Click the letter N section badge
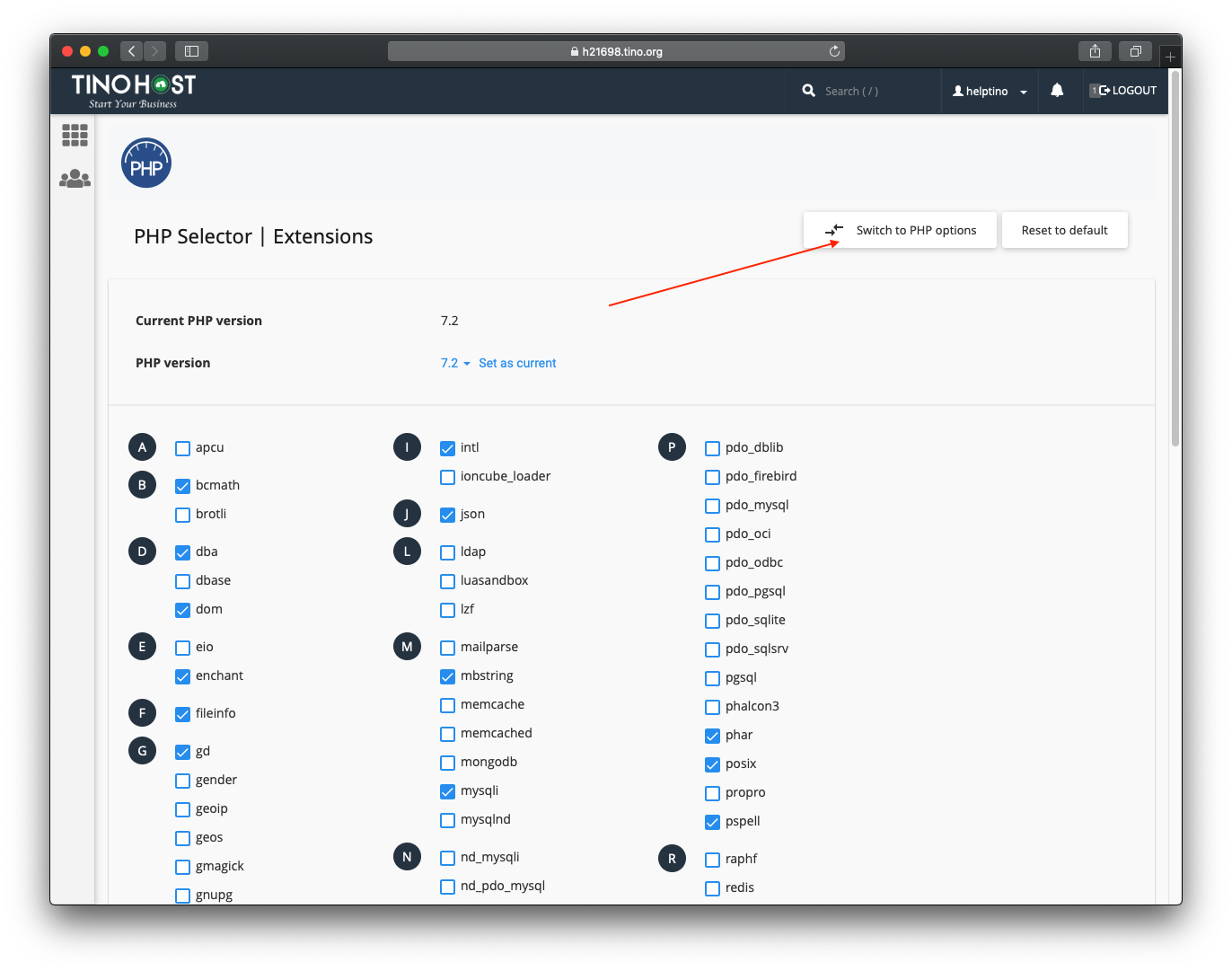 coord(407,857)
